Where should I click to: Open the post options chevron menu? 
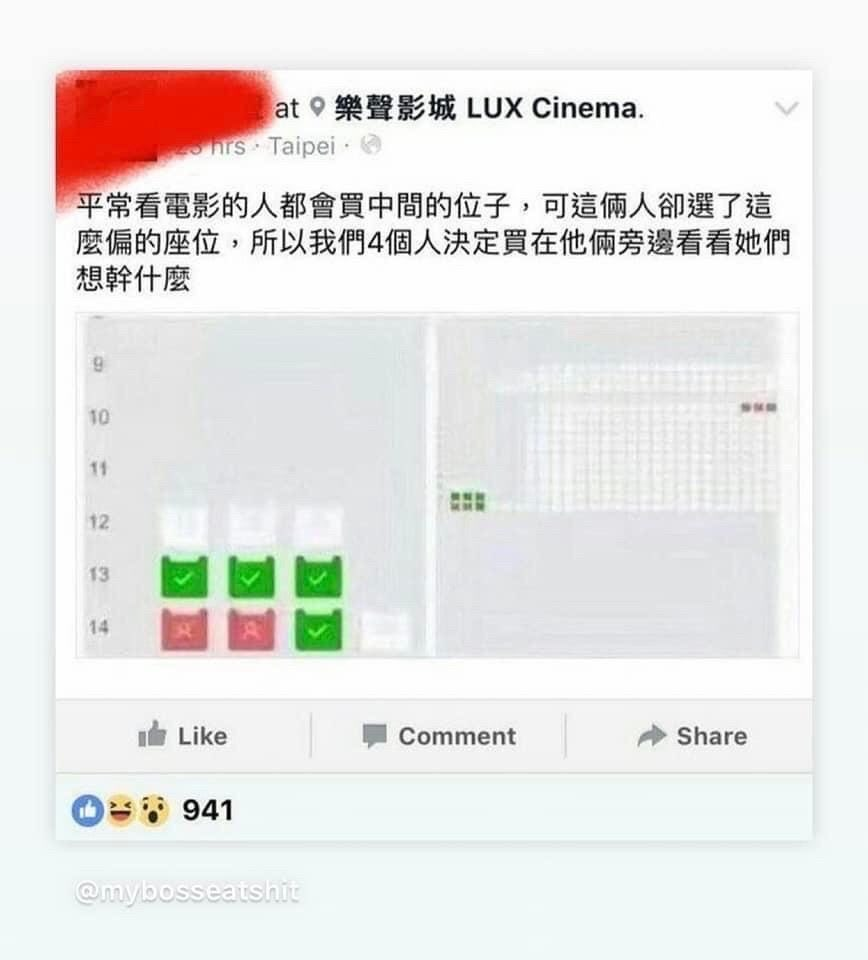click(x=786, y=108)
